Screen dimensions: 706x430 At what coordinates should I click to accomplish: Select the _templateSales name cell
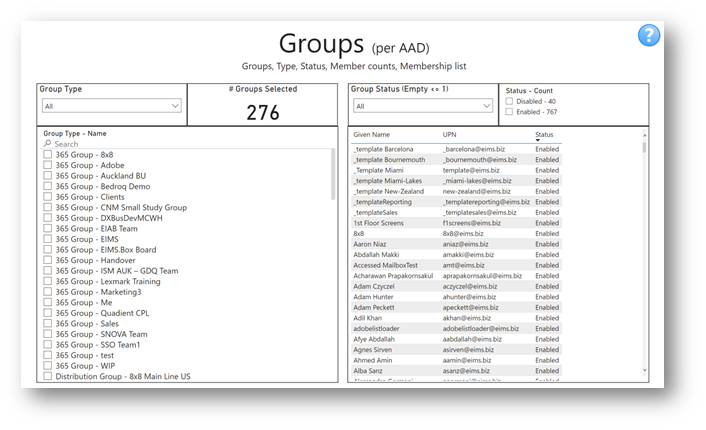pyautogui.click(x=376, y=213)
